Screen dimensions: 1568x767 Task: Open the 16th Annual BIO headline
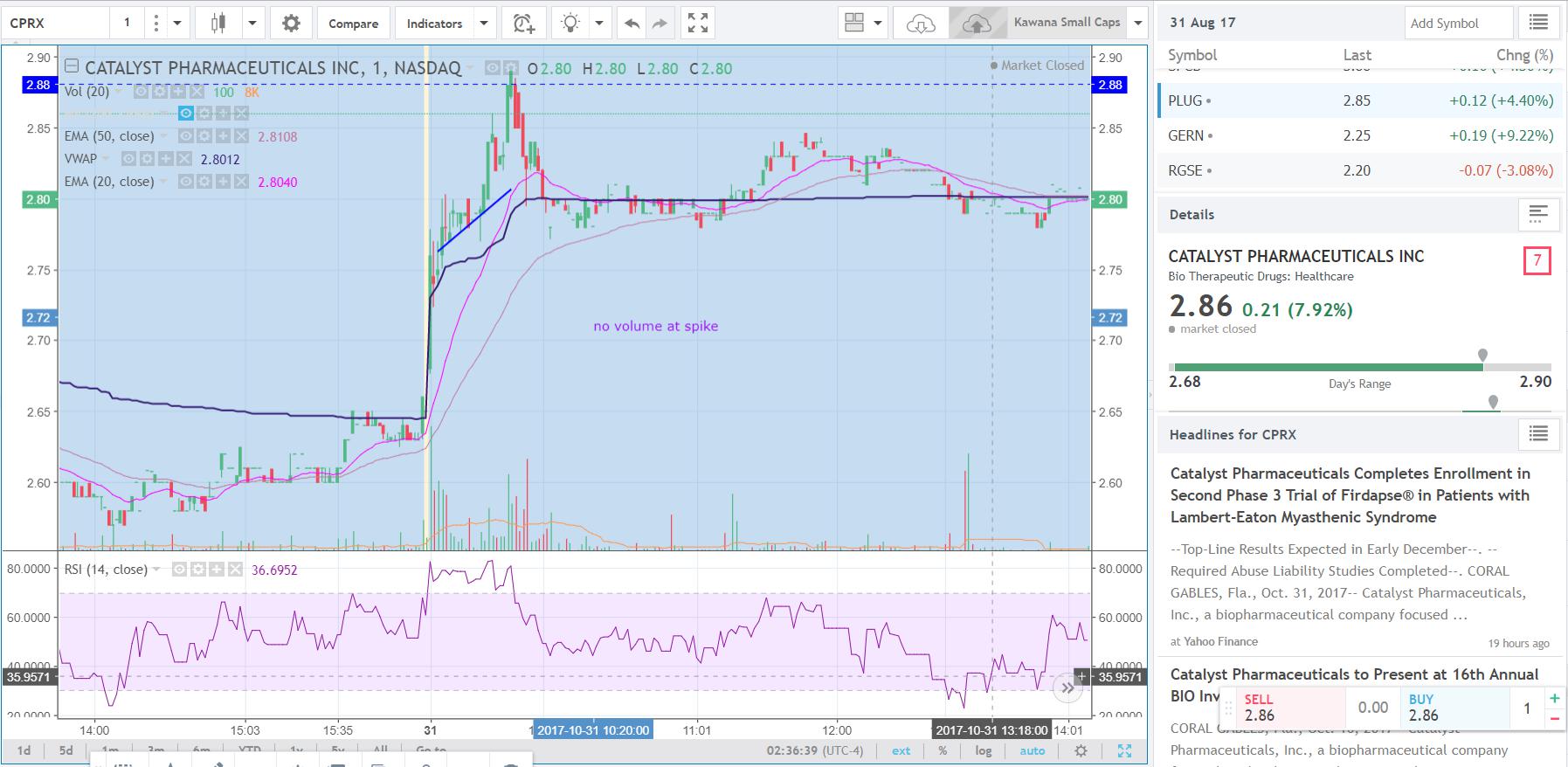tap(1354, 684)
